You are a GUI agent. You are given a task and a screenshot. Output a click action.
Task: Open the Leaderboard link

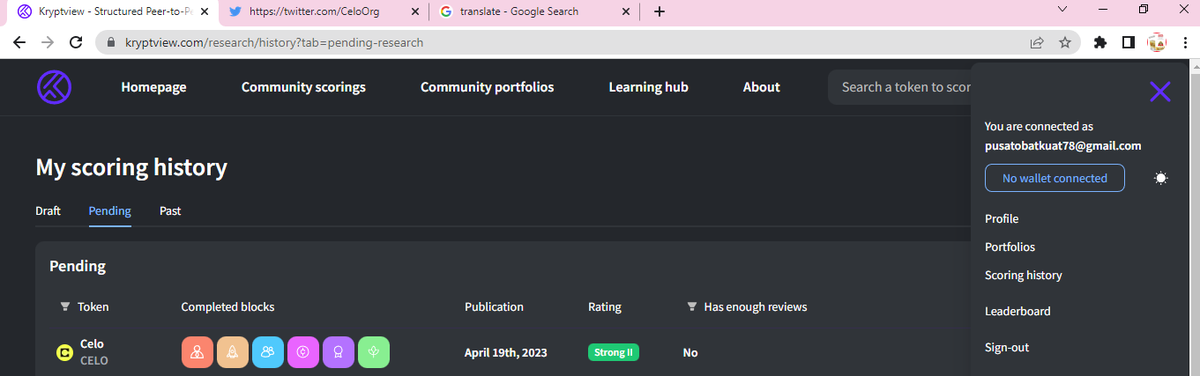1018,311
